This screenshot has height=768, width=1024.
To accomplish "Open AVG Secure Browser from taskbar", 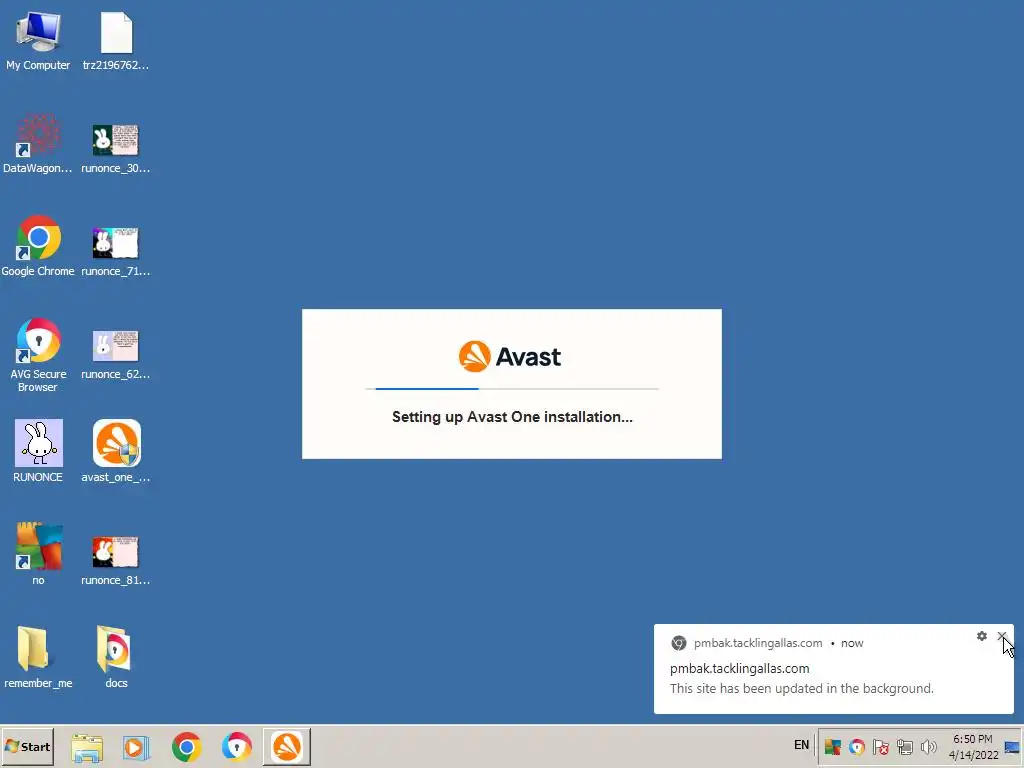I will 236,747.
